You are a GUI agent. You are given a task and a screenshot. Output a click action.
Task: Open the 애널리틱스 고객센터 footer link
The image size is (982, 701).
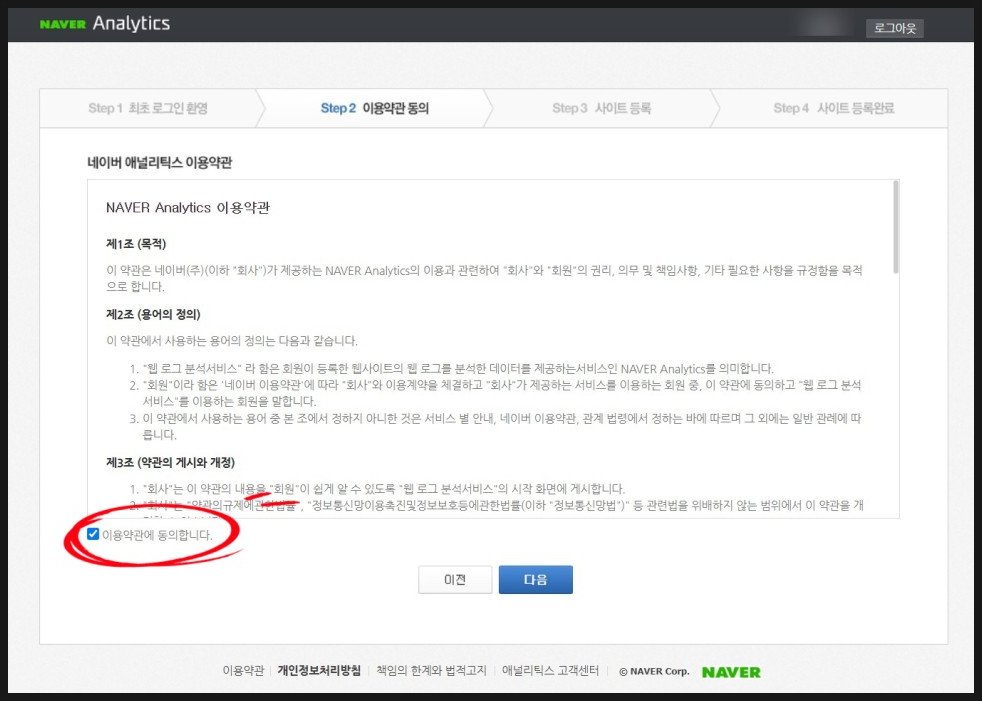550,671
